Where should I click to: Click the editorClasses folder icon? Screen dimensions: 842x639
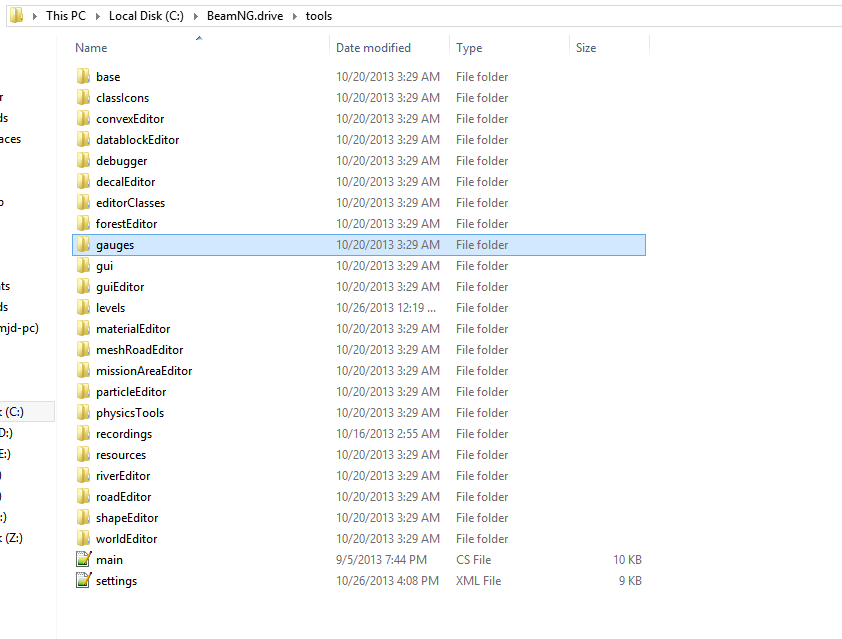pyautogui.click(x=83, y=202)
